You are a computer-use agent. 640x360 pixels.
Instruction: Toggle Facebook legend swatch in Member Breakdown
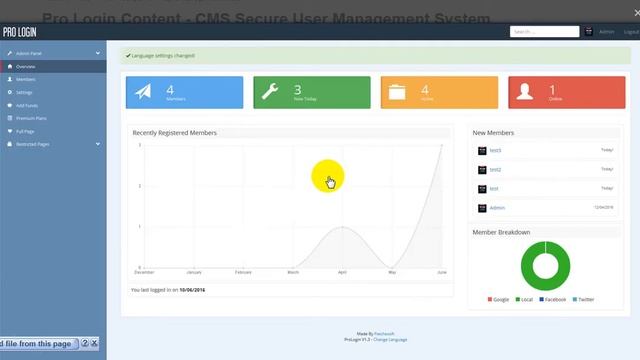click(x=542, y=300)
